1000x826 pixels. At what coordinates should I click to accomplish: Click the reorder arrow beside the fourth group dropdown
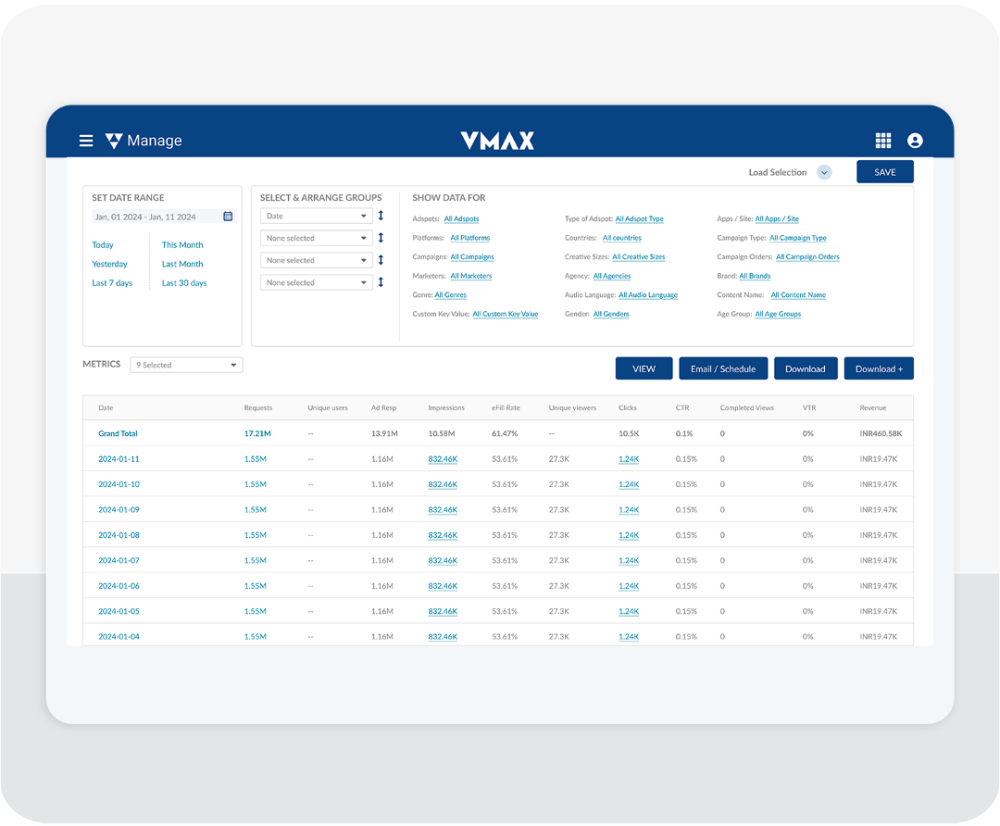point(381,282)
